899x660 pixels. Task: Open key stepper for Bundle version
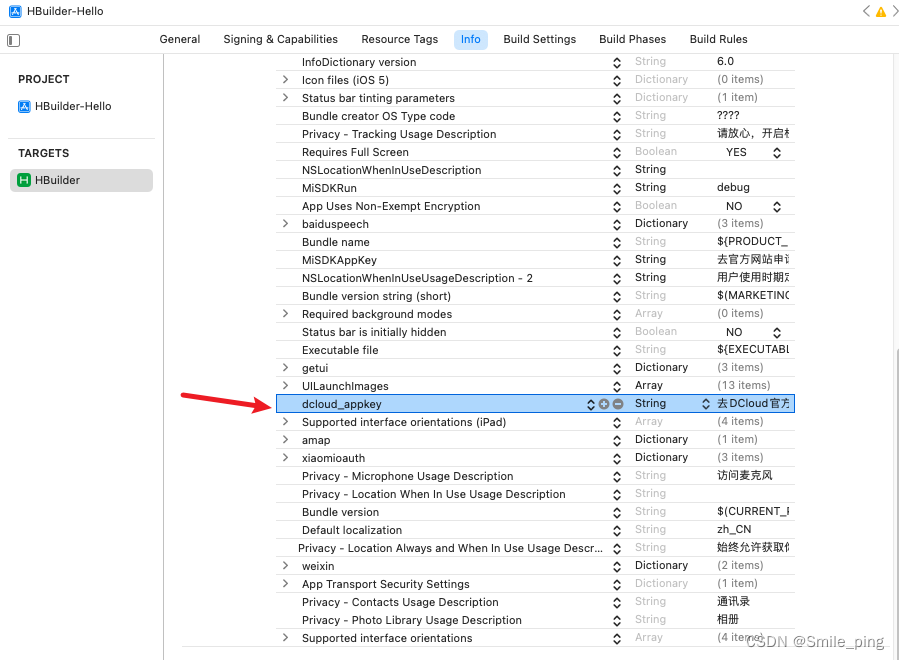pyautogui.click(x=617, y=513)
